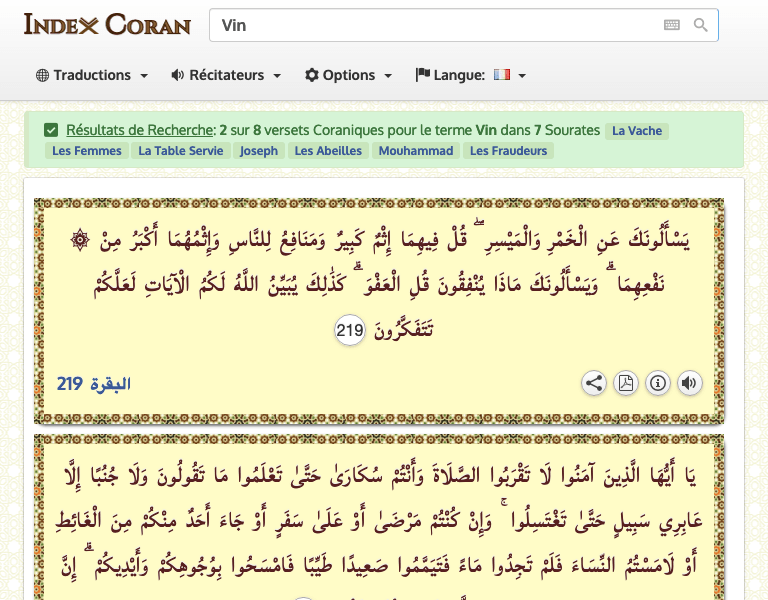The width and height of the screenshot is (768, 600).
Task: Play audio recitation of verse 219
Action: [690, 383]
